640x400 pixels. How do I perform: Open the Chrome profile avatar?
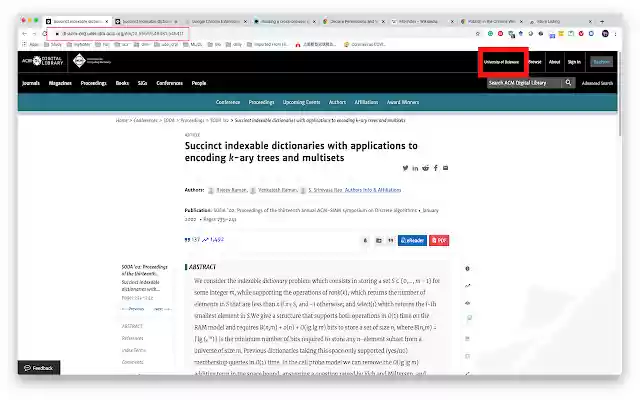click(605, 34)
